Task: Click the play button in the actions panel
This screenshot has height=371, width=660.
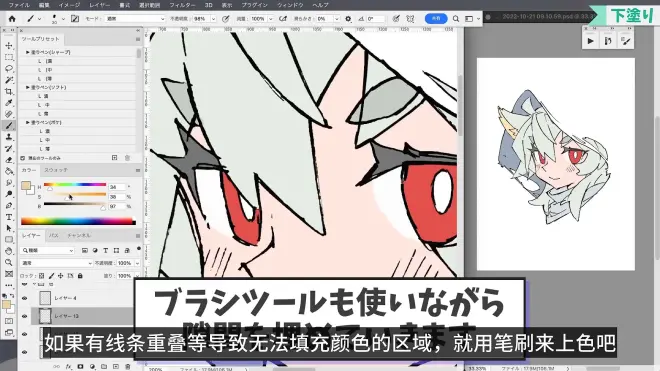Action: 591,41
